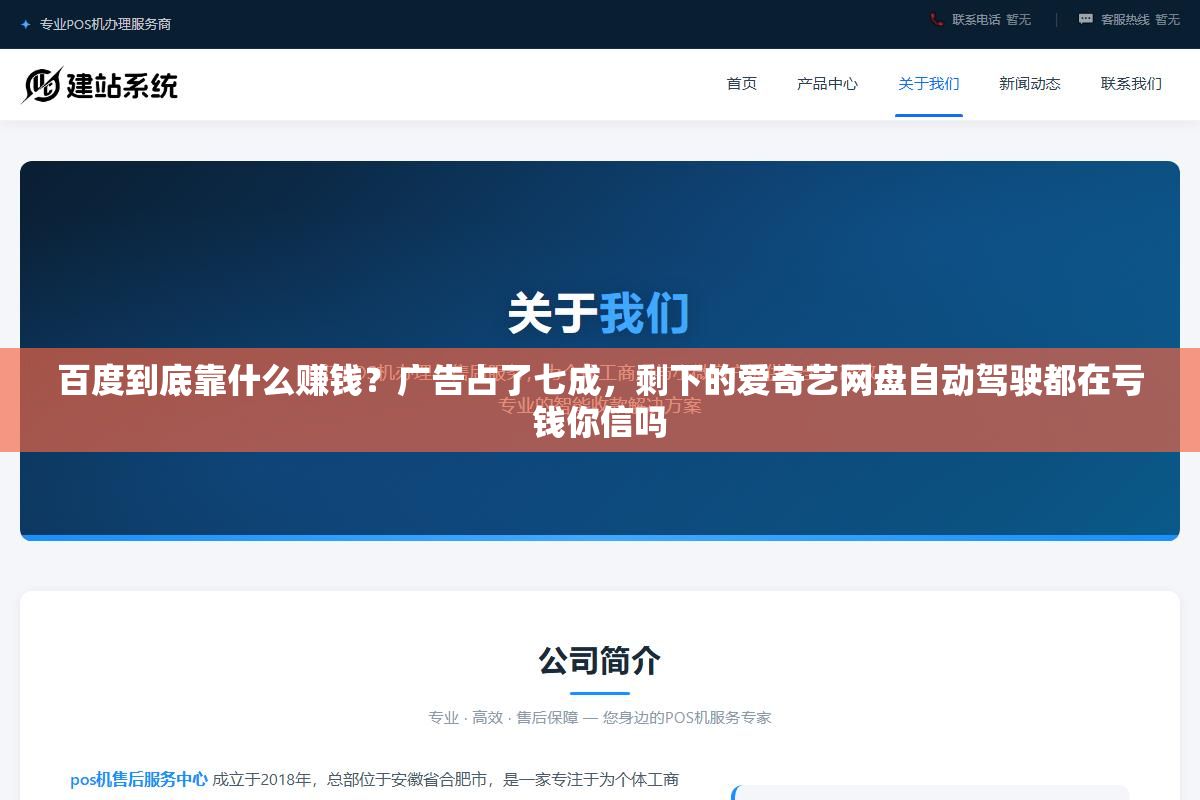The height and width of the screenshot is (800, 1200).
Task: Click the 建站系统 logo
Action: 99,85
